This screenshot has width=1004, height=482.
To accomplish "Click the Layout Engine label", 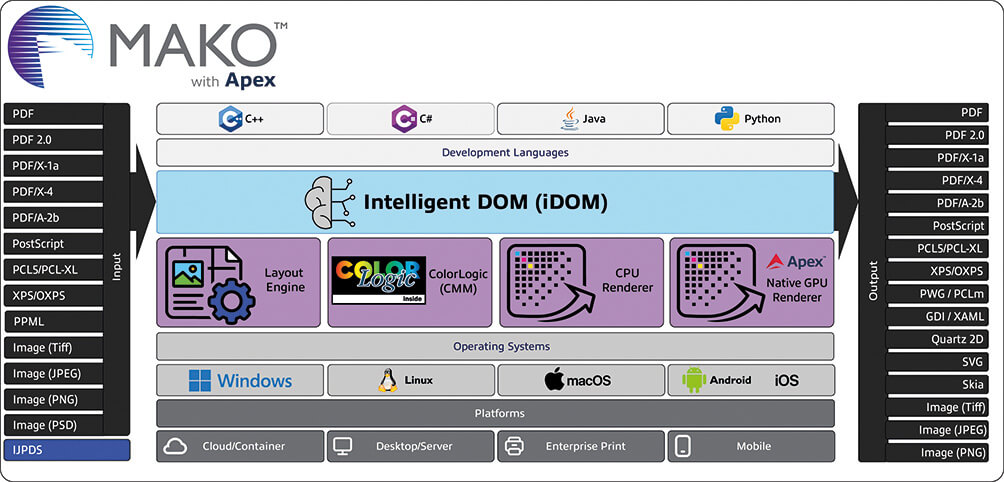I will [284, 280].
